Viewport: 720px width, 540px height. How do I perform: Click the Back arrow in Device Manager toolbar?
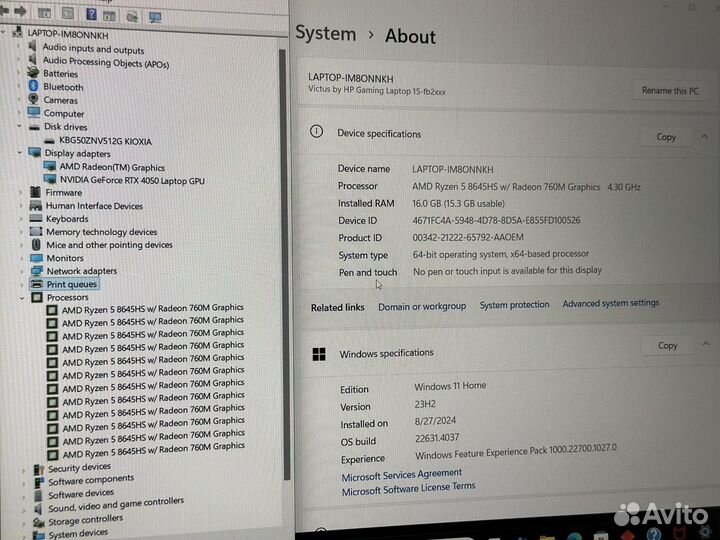[4, 11]
